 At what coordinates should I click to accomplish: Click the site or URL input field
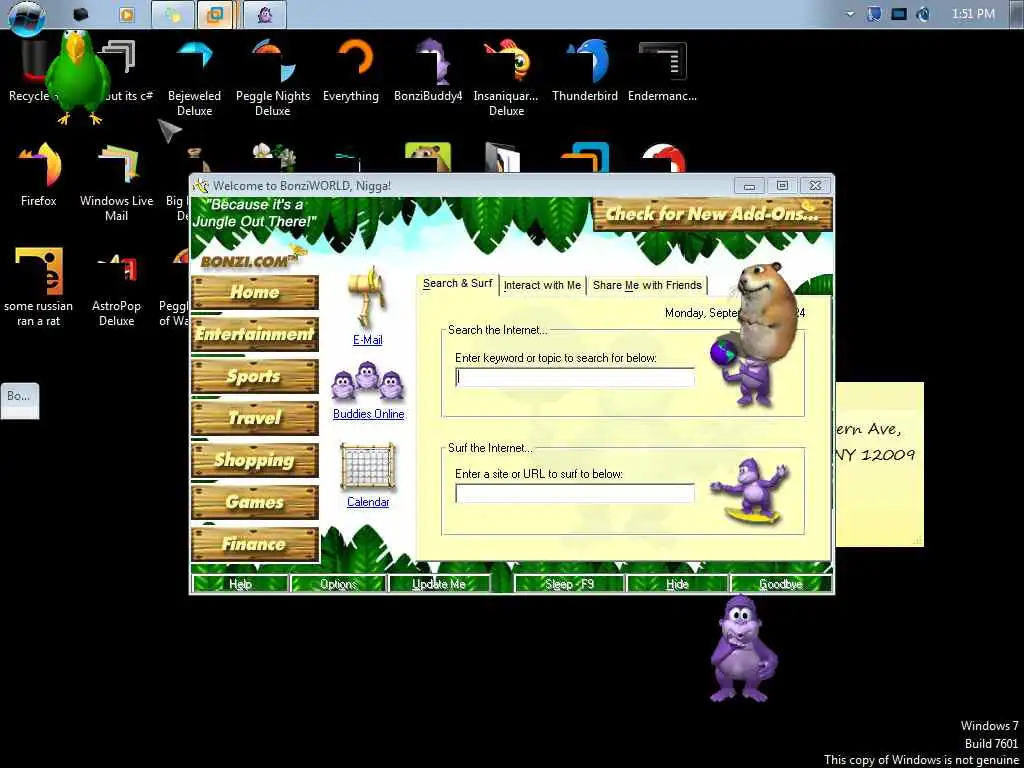pos(575,494)
